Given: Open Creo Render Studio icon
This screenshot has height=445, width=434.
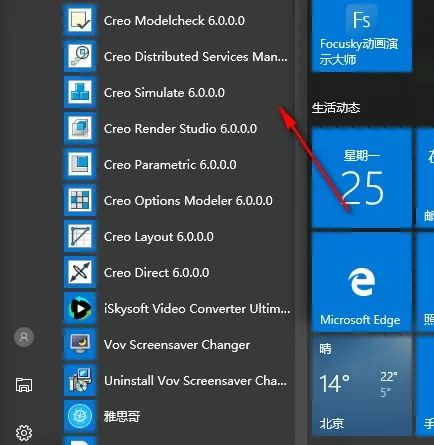Looking at the screenshot, I should click(x=80, y=128).
